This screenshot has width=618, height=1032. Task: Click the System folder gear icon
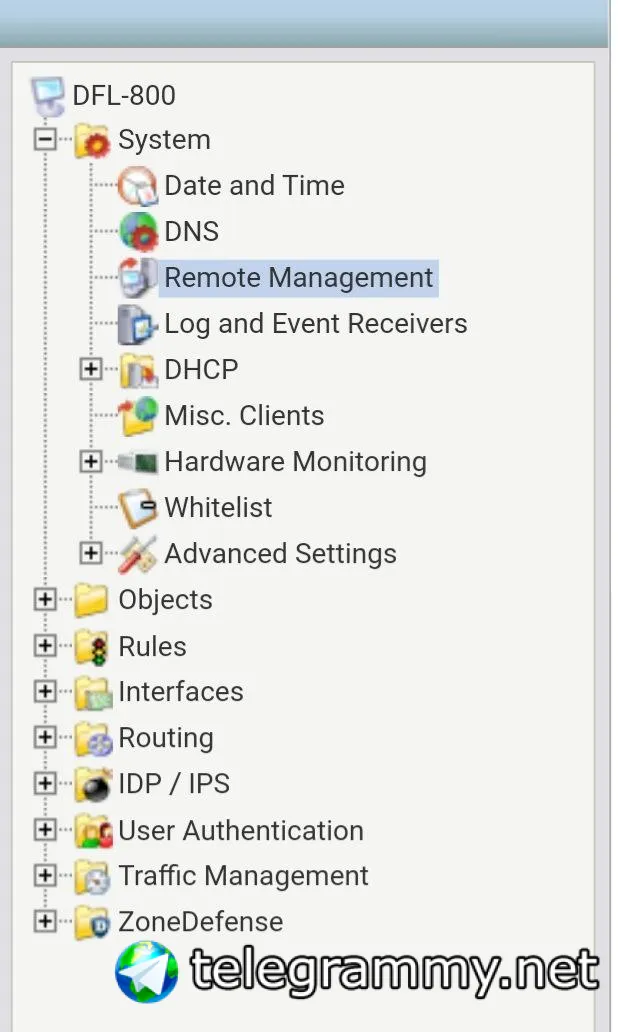(x=92, y=140)
